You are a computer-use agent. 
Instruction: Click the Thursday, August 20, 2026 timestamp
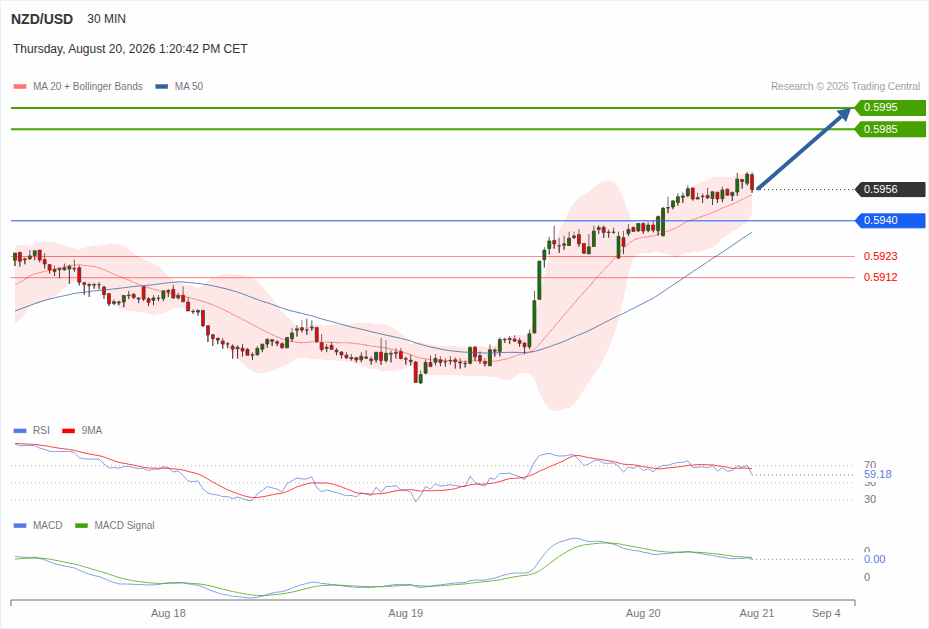click(x=130, y=49)
